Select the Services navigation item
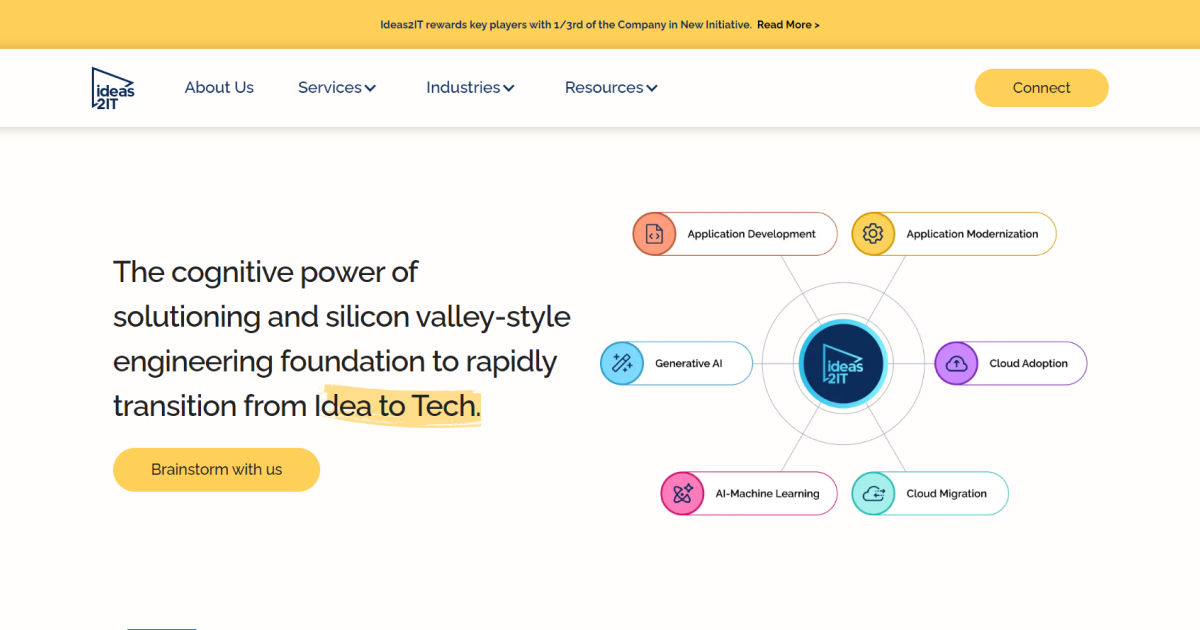This screenshot has width=1200, height=630. pyautogui.click(x=330, y=87)
